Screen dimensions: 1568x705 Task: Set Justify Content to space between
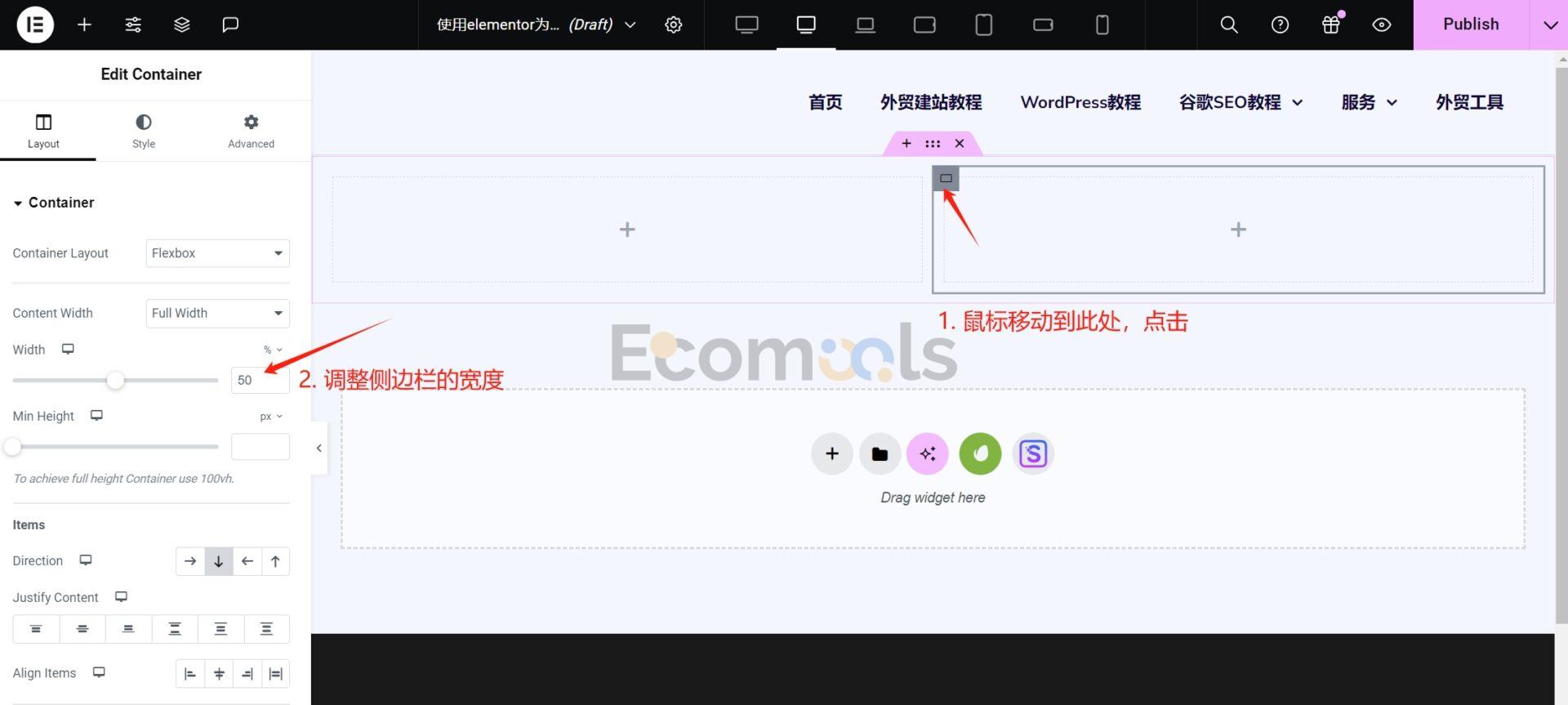coord(175,629)
